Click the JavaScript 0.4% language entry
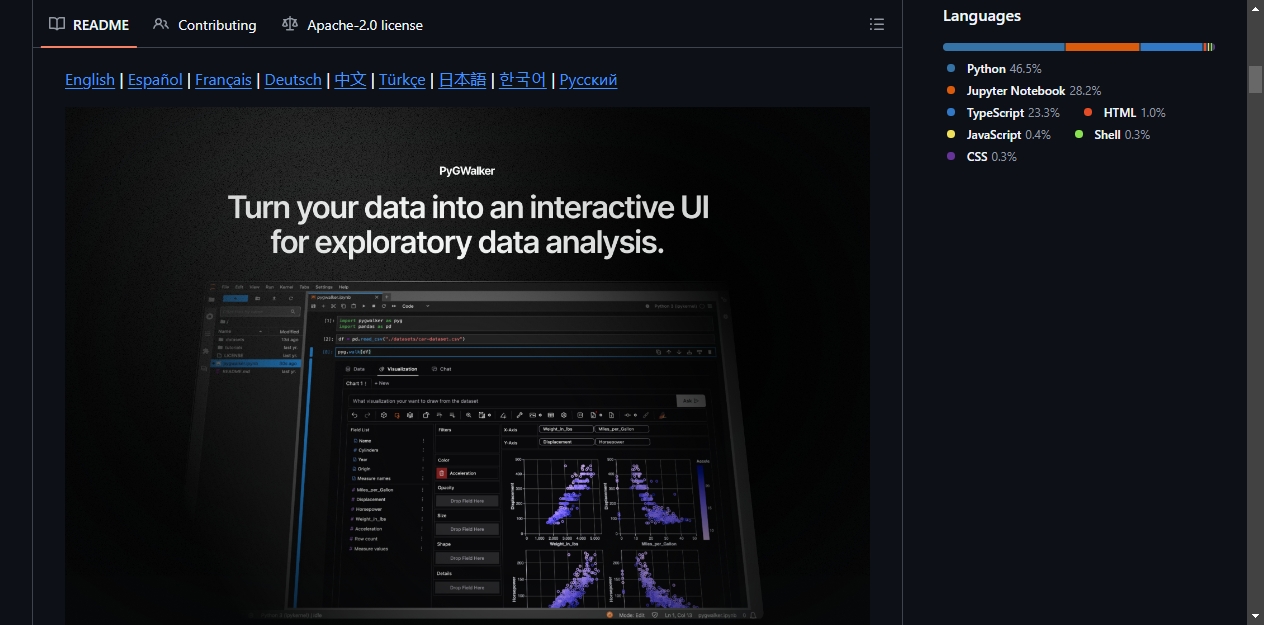Image resolution: width=1264 pixels, height=625 pixels. tap(998, 135)
